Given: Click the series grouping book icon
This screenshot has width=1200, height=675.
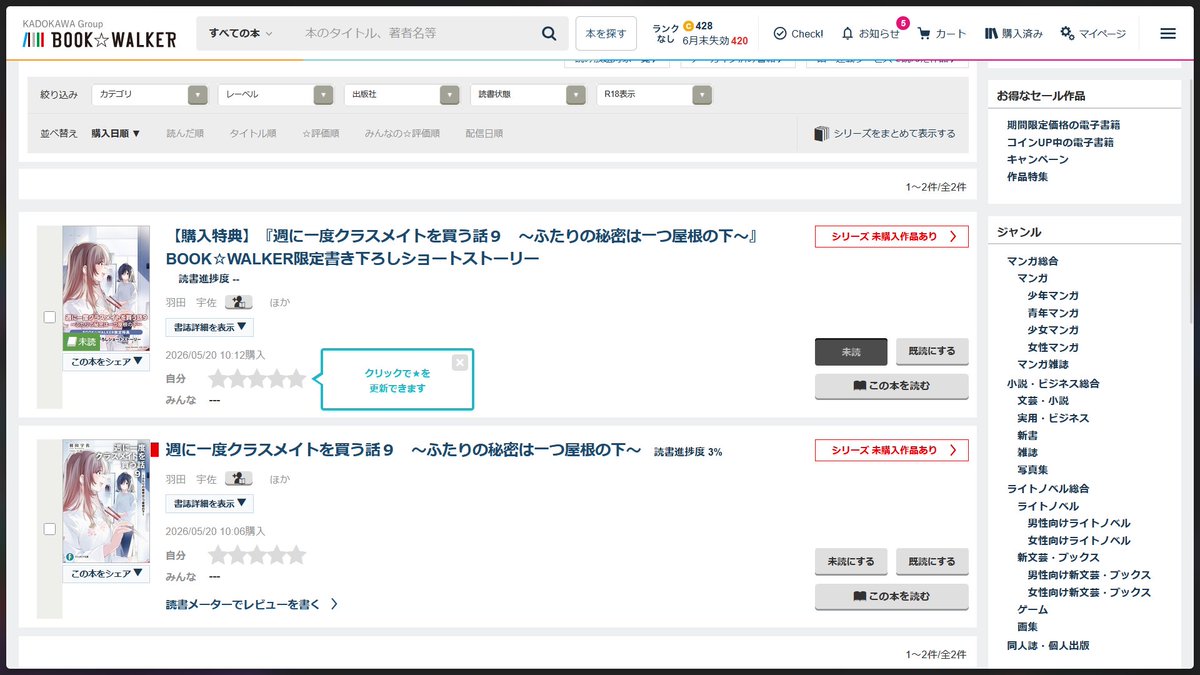Looking at the screenshot, I should tap(822, 133).
